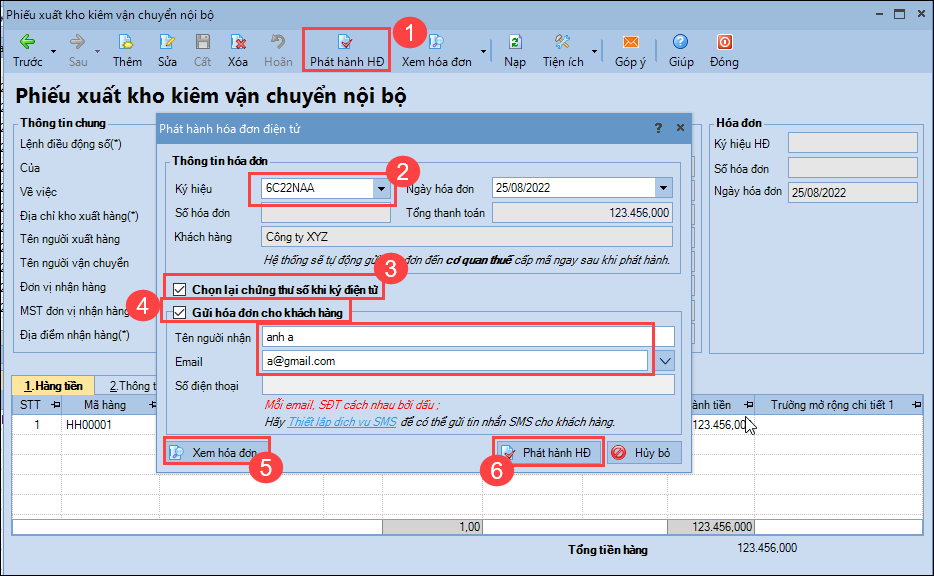Go to previous record with Trước
934x576 pixels.
pos(27,51)
